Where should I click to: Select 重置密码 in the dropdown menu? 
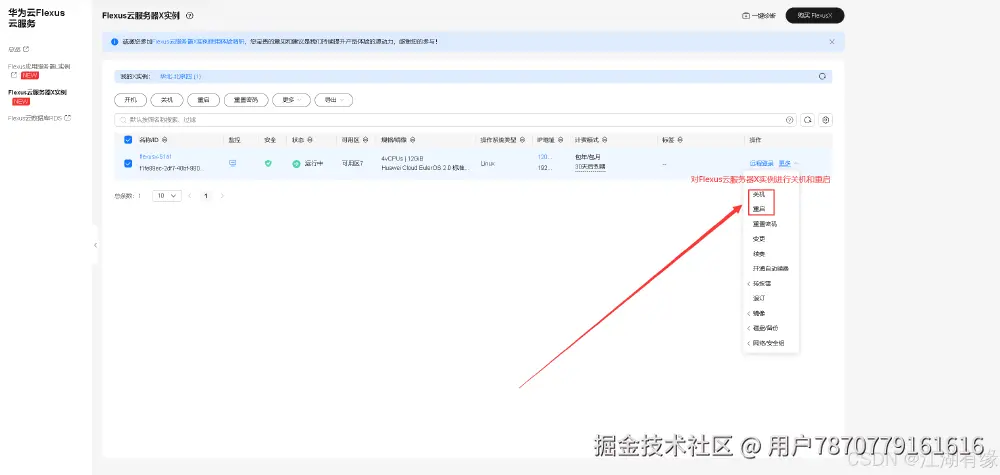[765, 224]
